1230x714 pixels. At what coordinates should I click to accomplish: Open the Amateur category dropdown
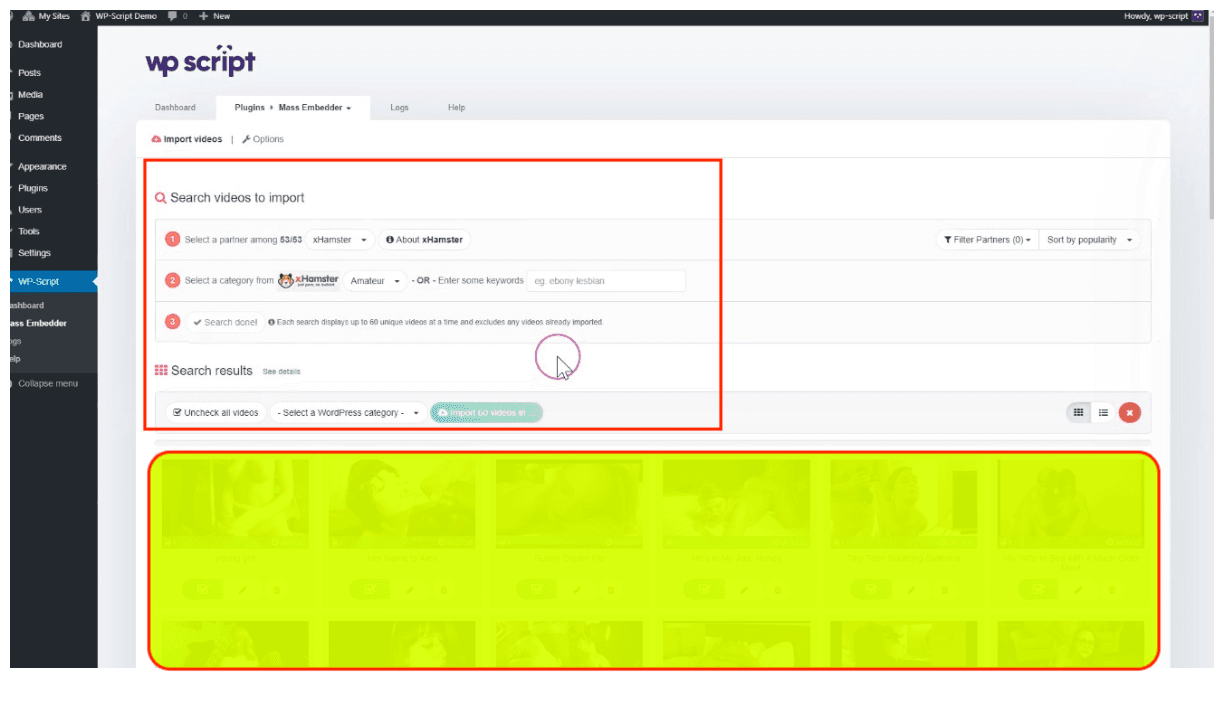coord(375,281)
